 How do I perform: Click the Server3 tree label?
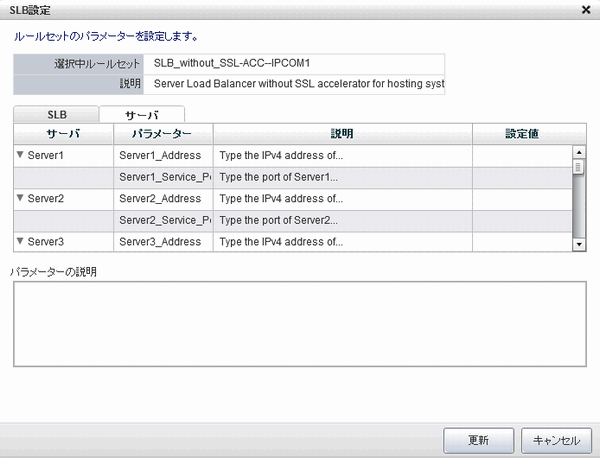(46, 242)
